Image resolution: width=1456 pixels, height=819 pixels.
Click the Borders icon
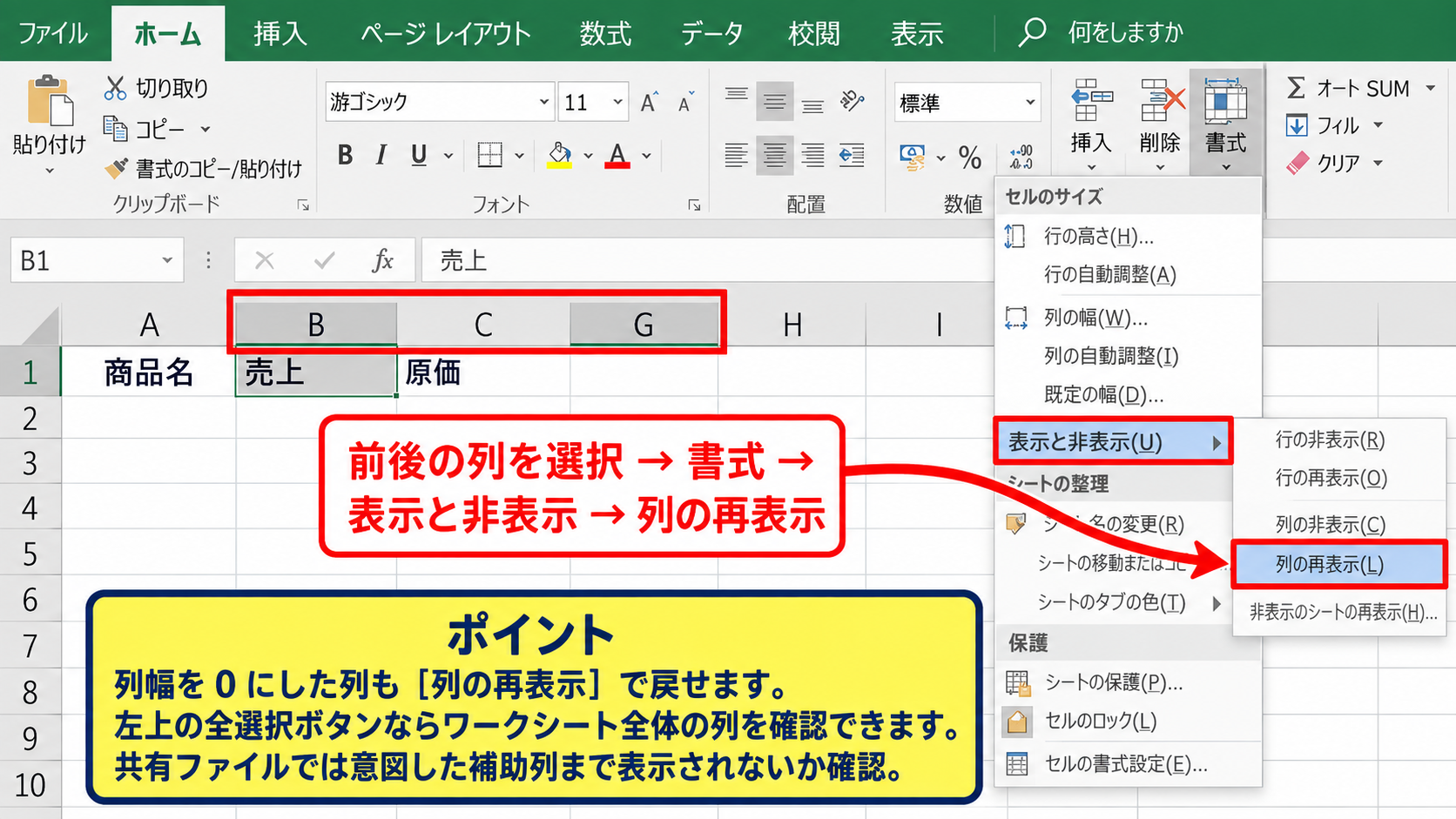coord(490,156)
